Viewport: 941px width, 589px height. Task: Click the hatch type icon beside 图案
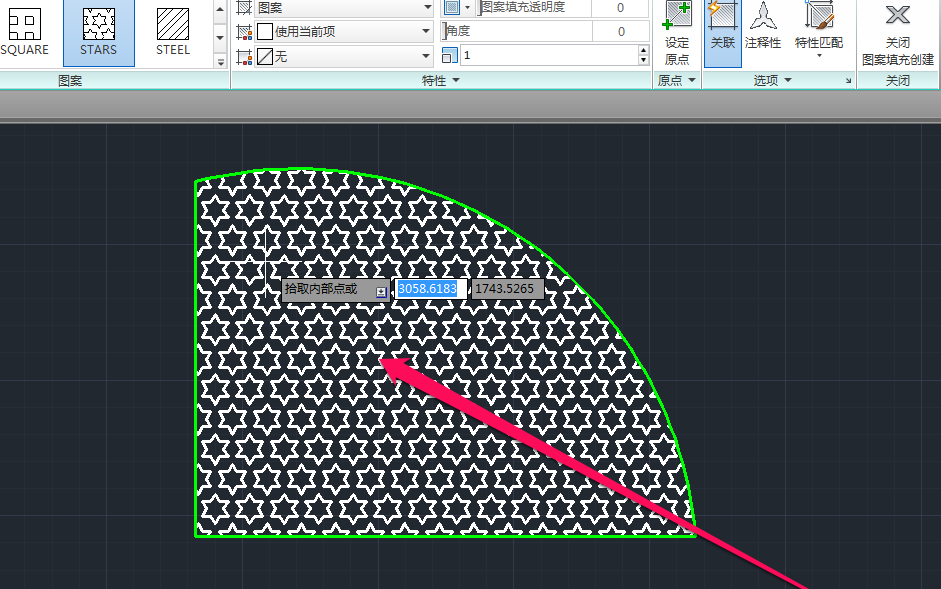pyautogui.click(x=244, y=8)
